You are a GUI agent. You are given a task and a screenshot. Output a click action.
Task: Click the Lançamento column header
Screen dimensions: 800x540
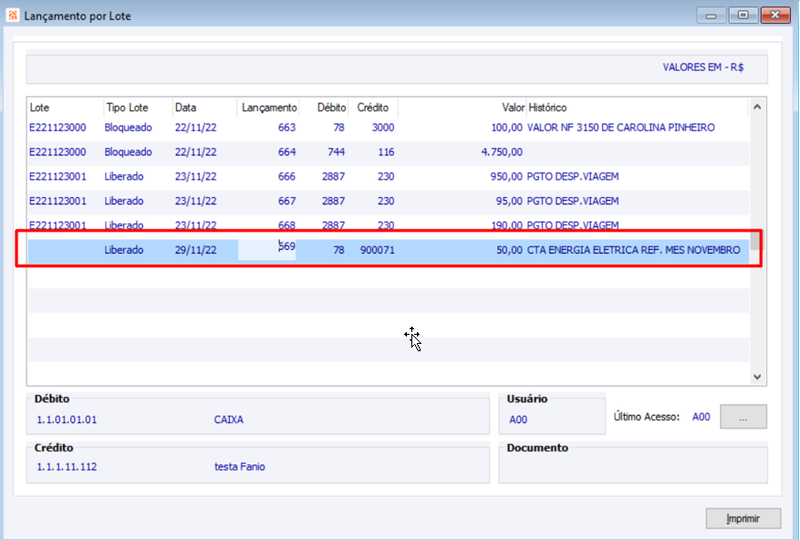[x=268, y=107]
